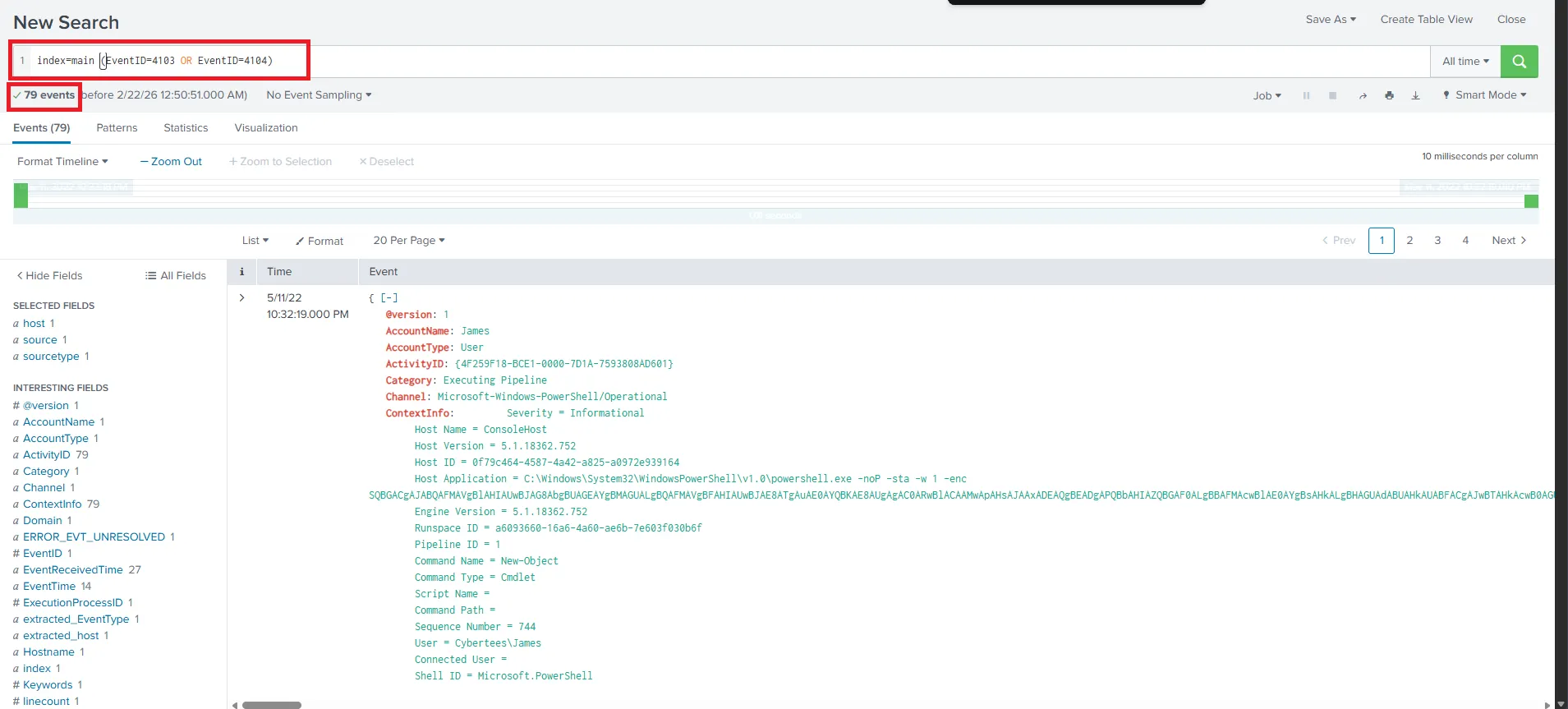Run the search with the green magnifier button

1519,61
